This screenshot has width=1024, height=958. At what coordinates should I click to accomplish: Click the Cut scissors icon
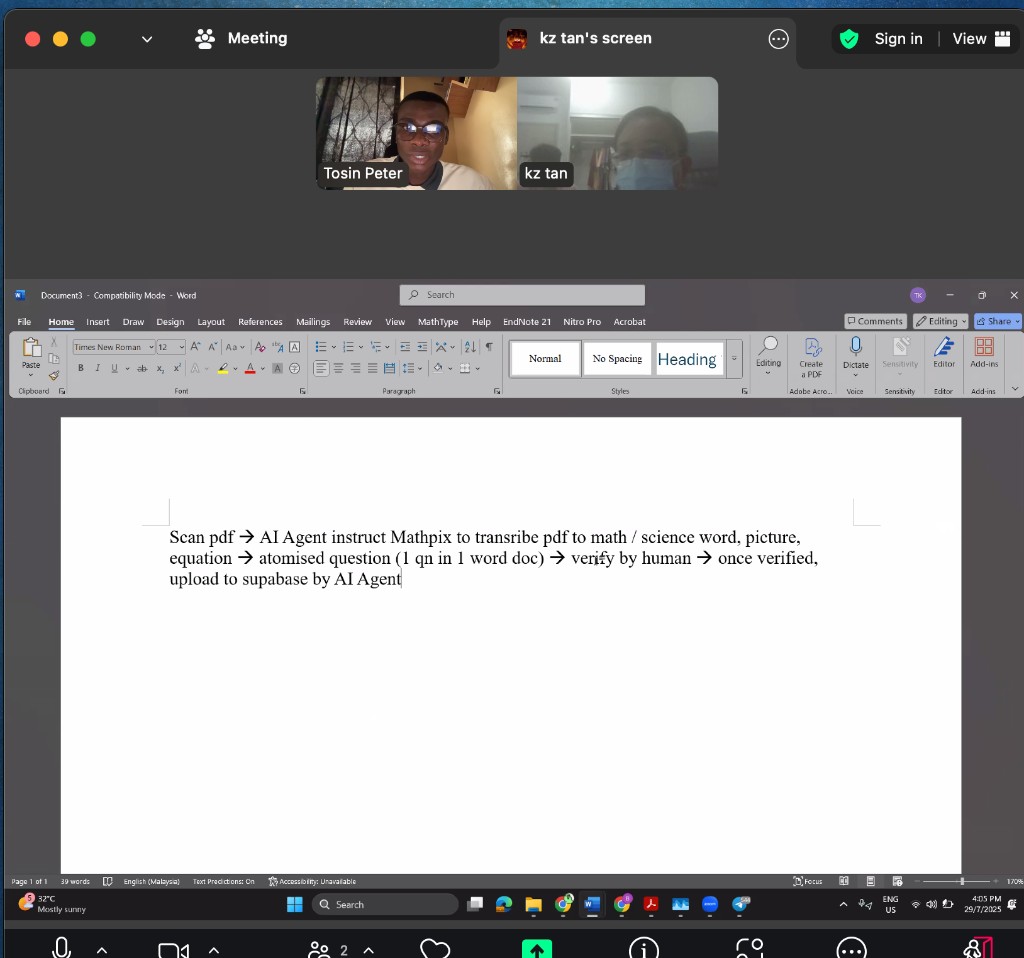point(54,342)
